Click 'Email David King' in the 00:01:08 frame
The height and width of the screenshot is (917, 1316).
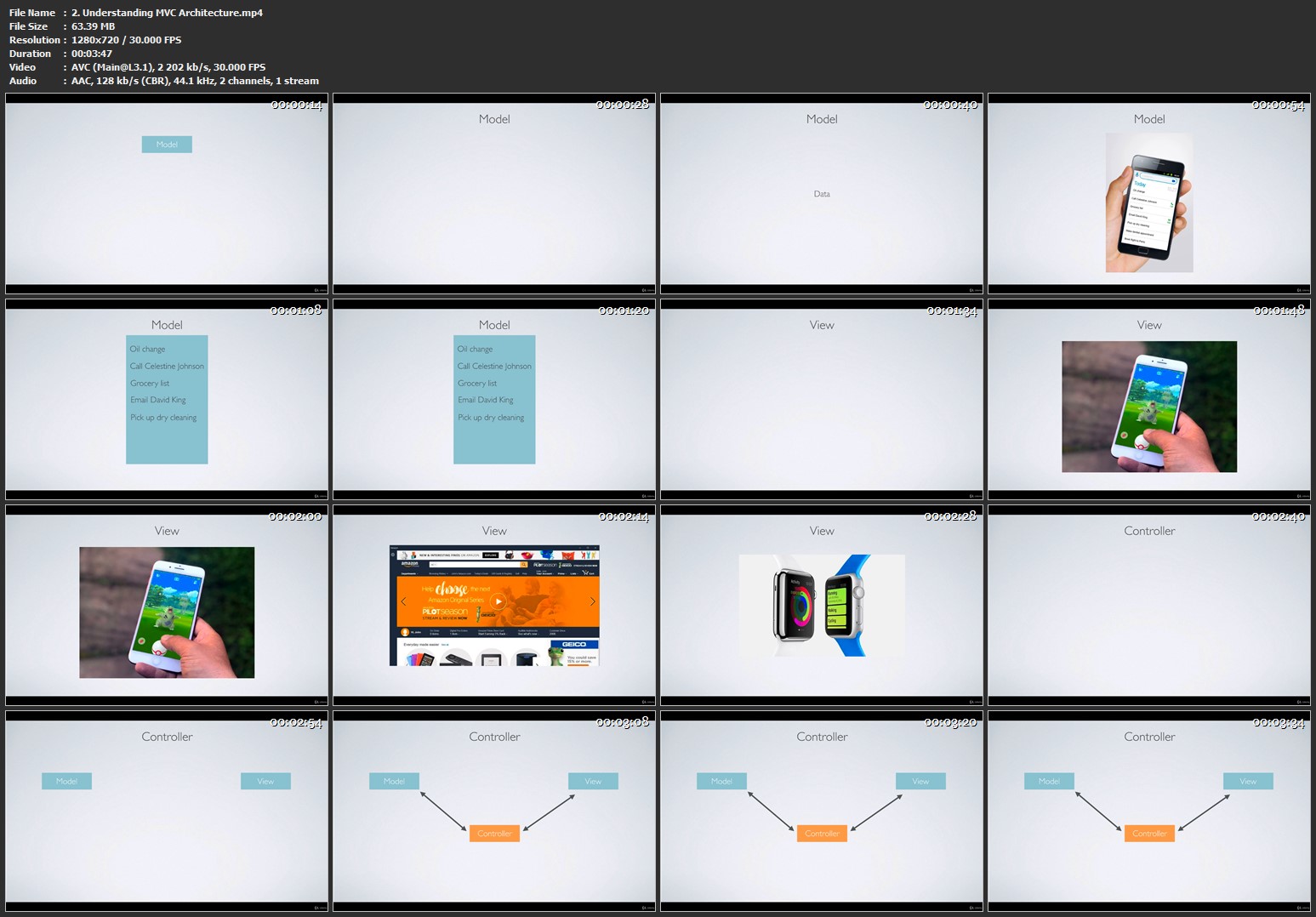[157, 400]
